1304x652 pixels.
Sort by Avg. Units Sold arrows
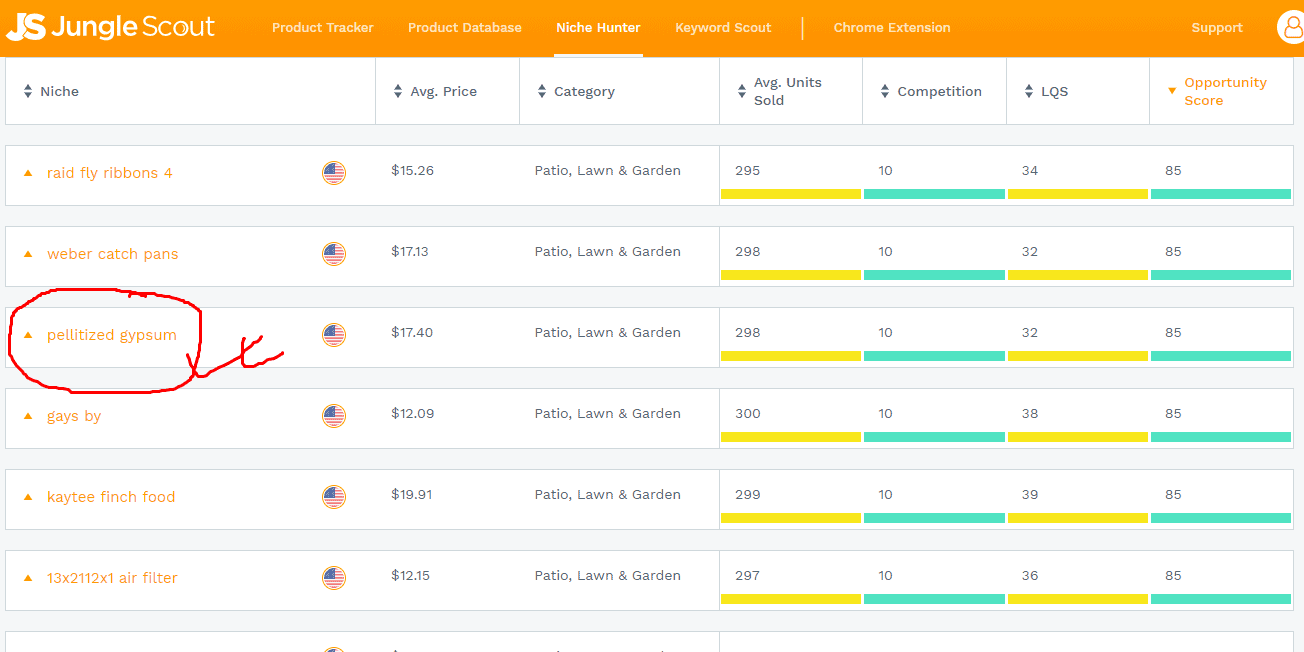click(x=742, y=91)
